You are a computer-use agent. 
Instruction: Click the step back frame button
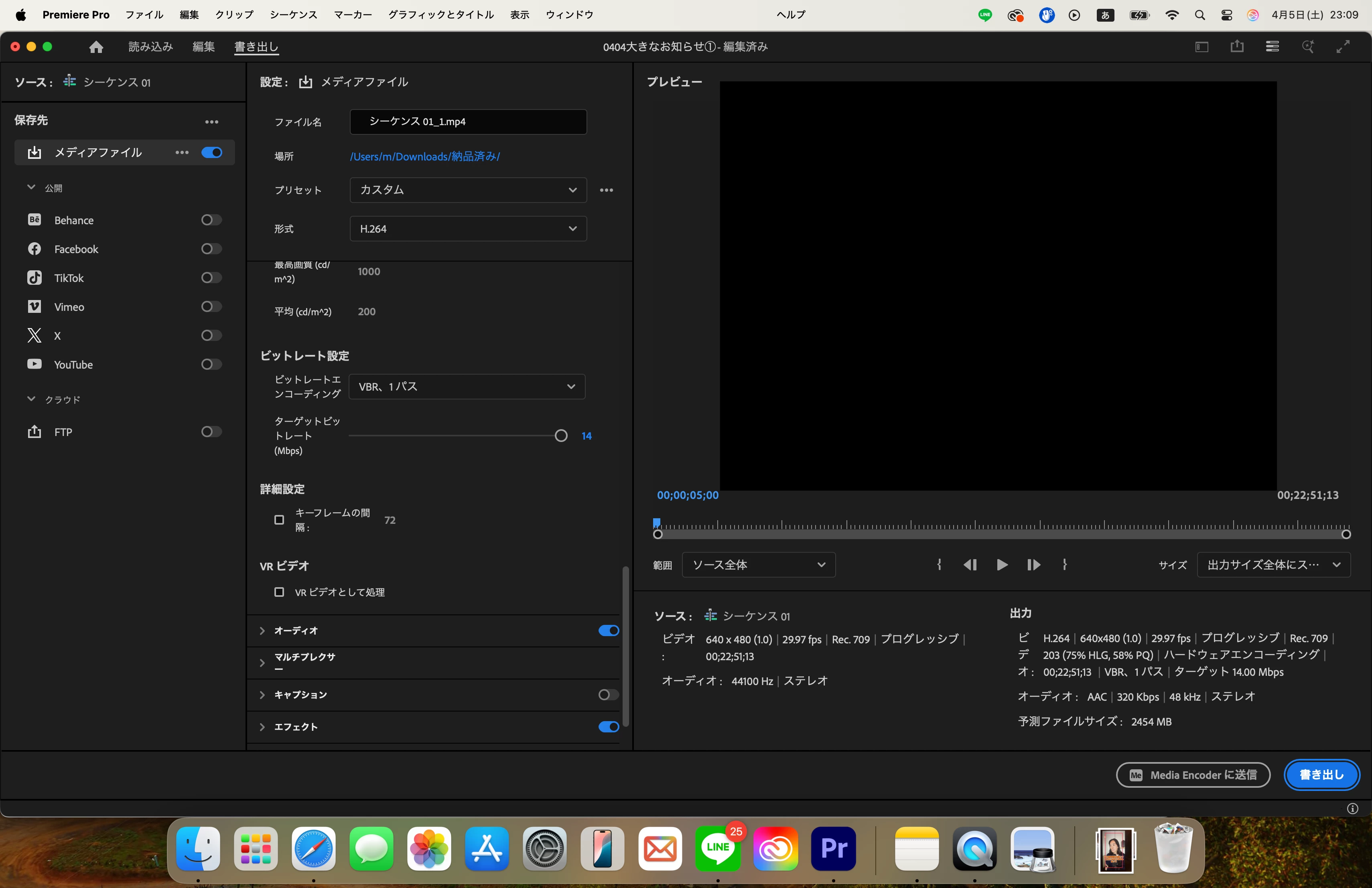click(x=970, y=565)
